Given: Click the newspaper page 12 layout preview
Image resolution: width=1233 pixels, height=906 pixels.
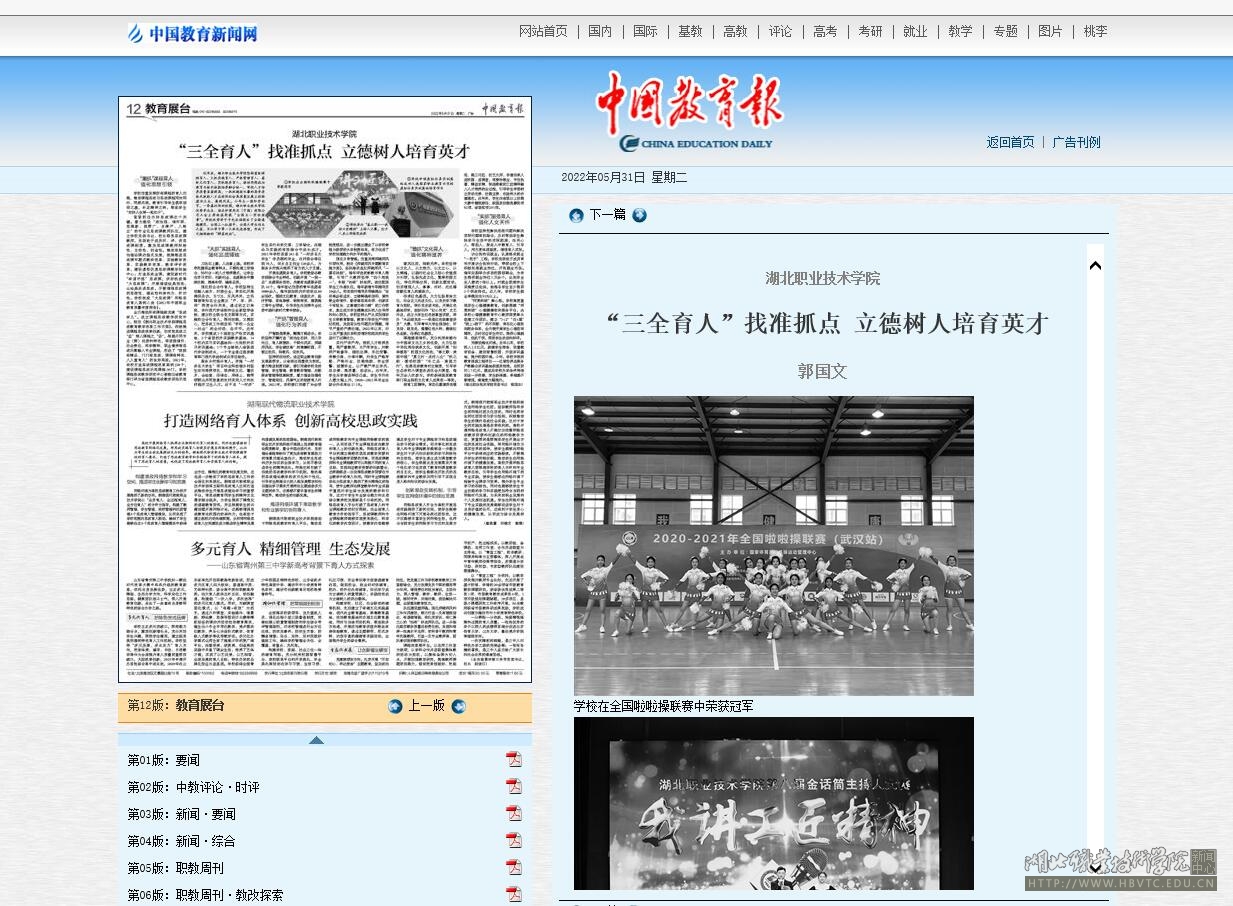Looking at the screenshot, I should point(325,390).
